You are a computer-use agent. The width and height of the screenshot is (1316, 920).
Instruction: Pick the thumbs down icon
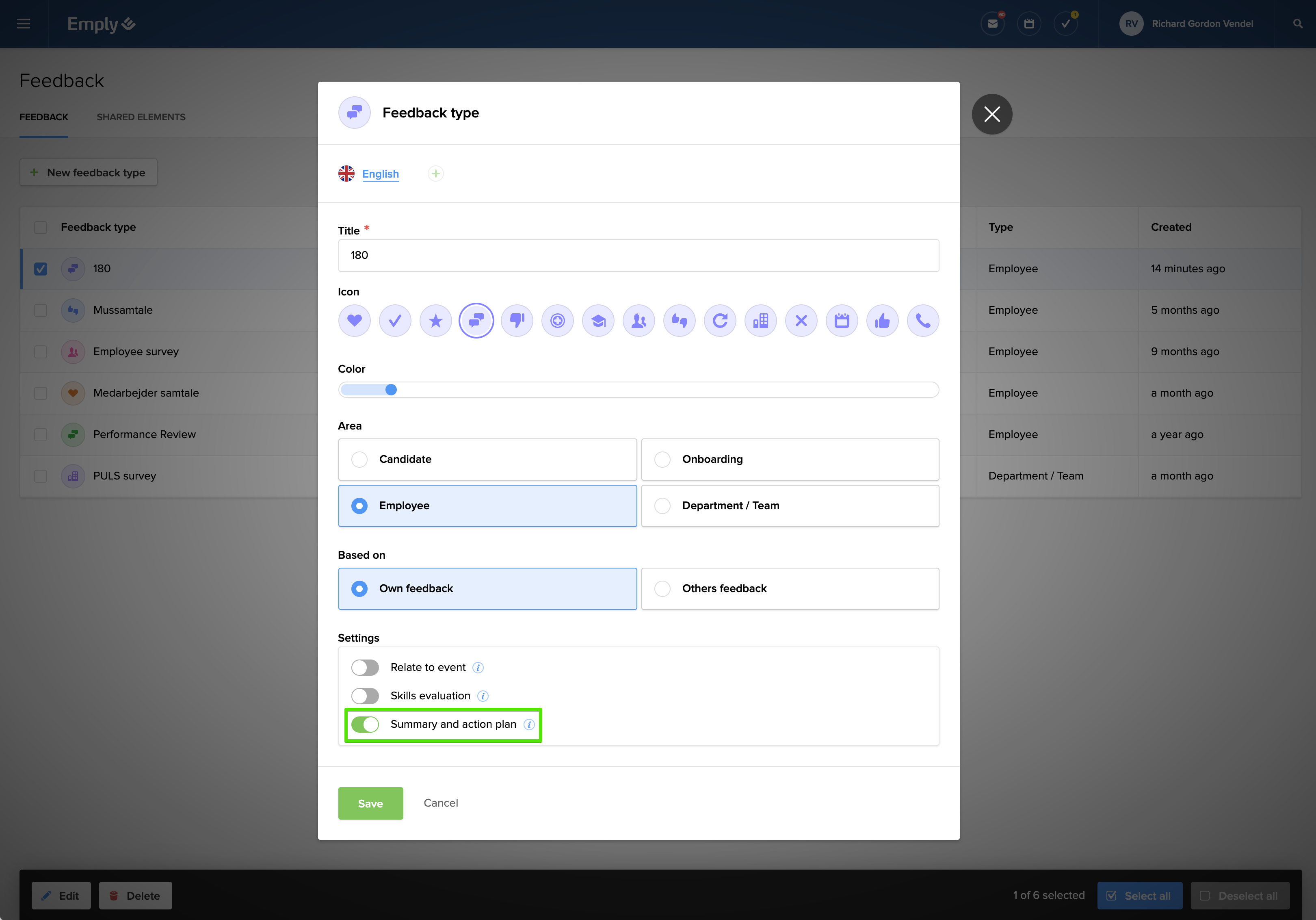click(517, 321)
